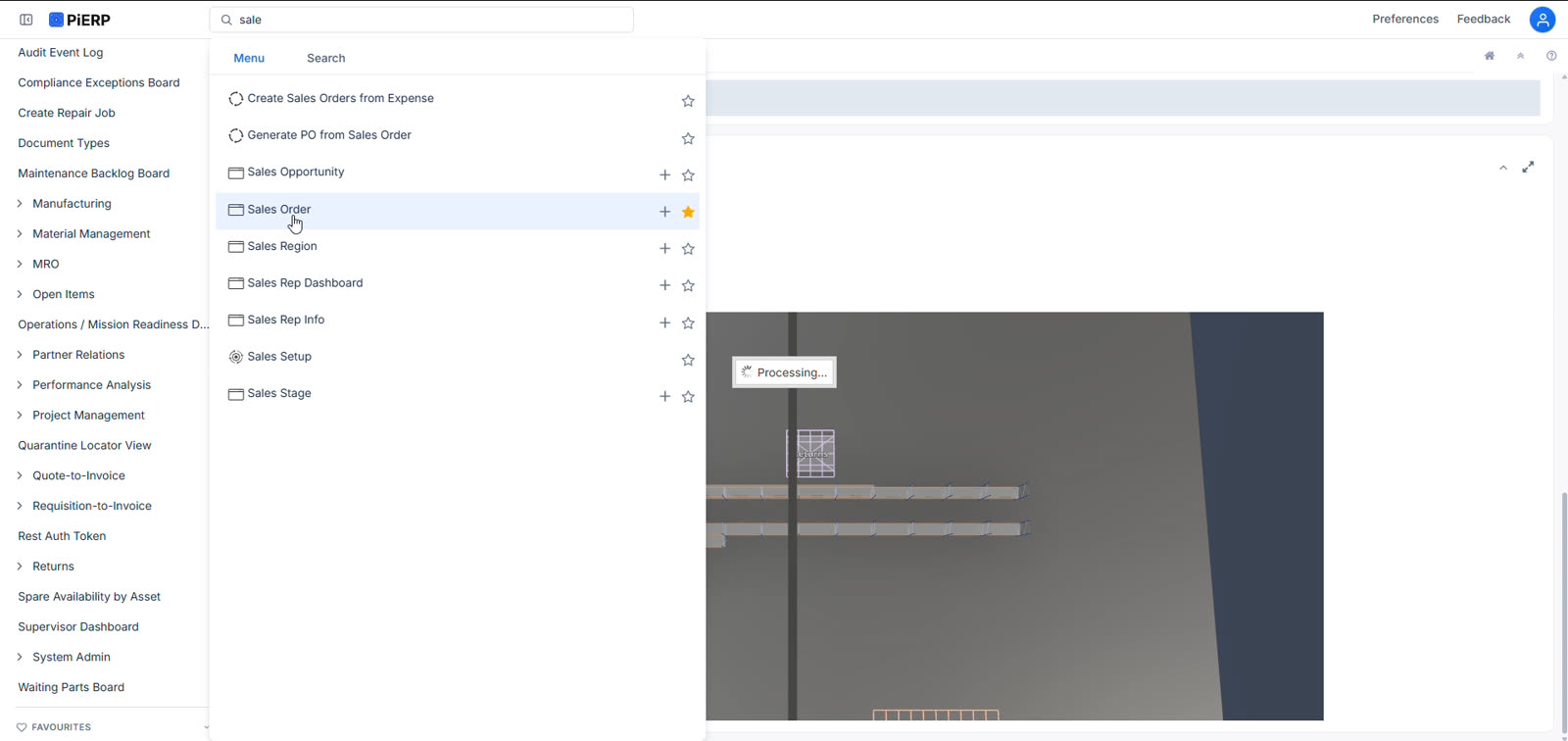Open Sales Setup menu entry
The image size is (1568, 741).
[279, 357]
